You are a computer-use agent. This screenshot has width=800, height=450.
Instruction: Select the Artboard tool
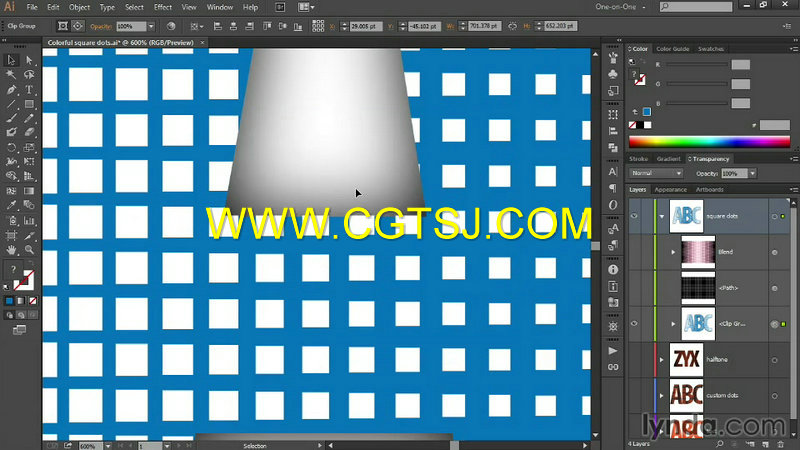11,236
